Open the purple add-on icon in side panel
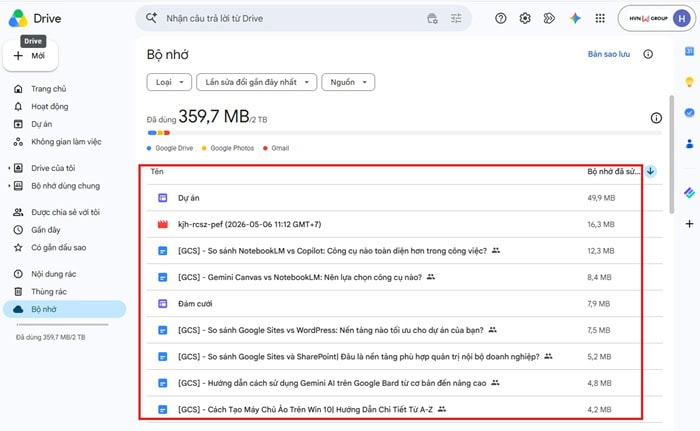The height and width of the screenshot is (431, 700). (689, 192)
